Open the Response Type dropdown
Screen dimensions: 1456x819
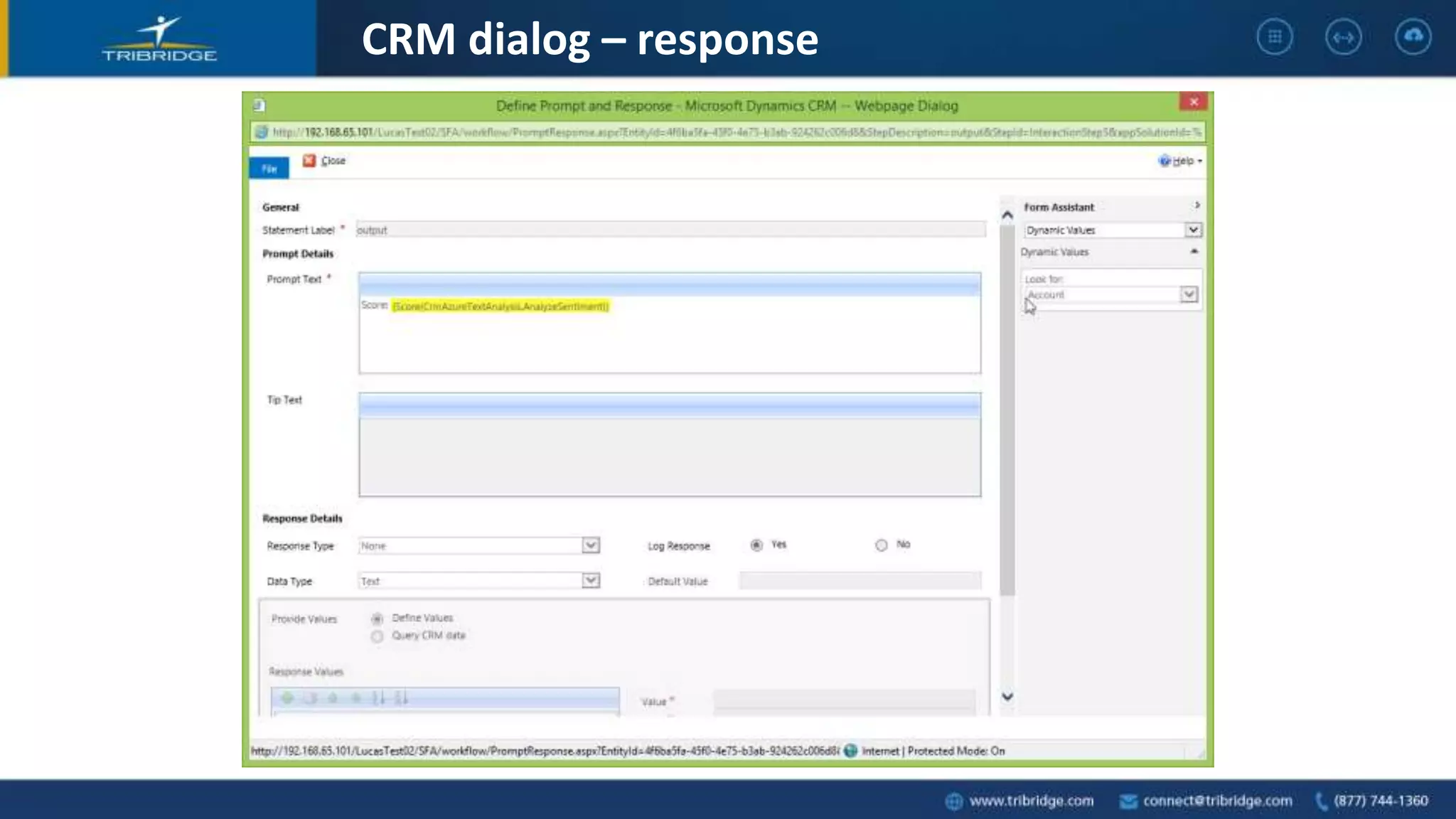tap(591, 545)
